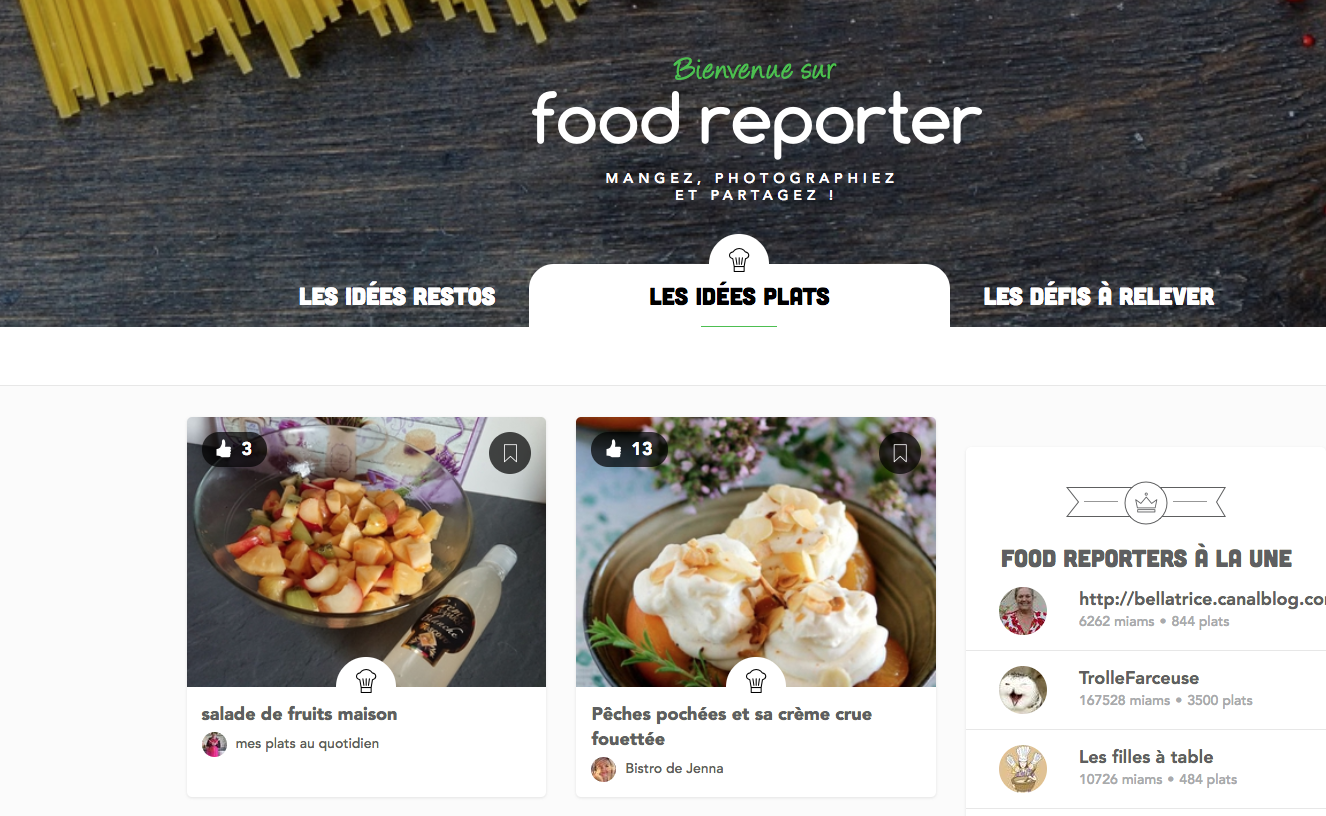Switch to Les Idées Restos tab
The height and width of the screenshot is (816, 1326).
tap(397, 297)
